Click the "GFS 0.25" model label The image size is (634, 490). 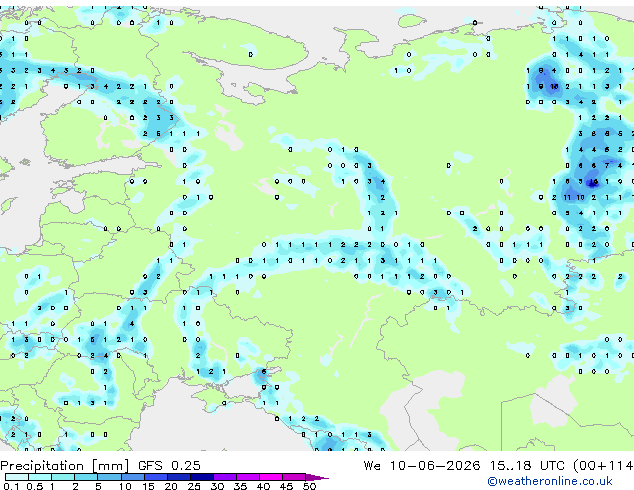tap(169, 466)
